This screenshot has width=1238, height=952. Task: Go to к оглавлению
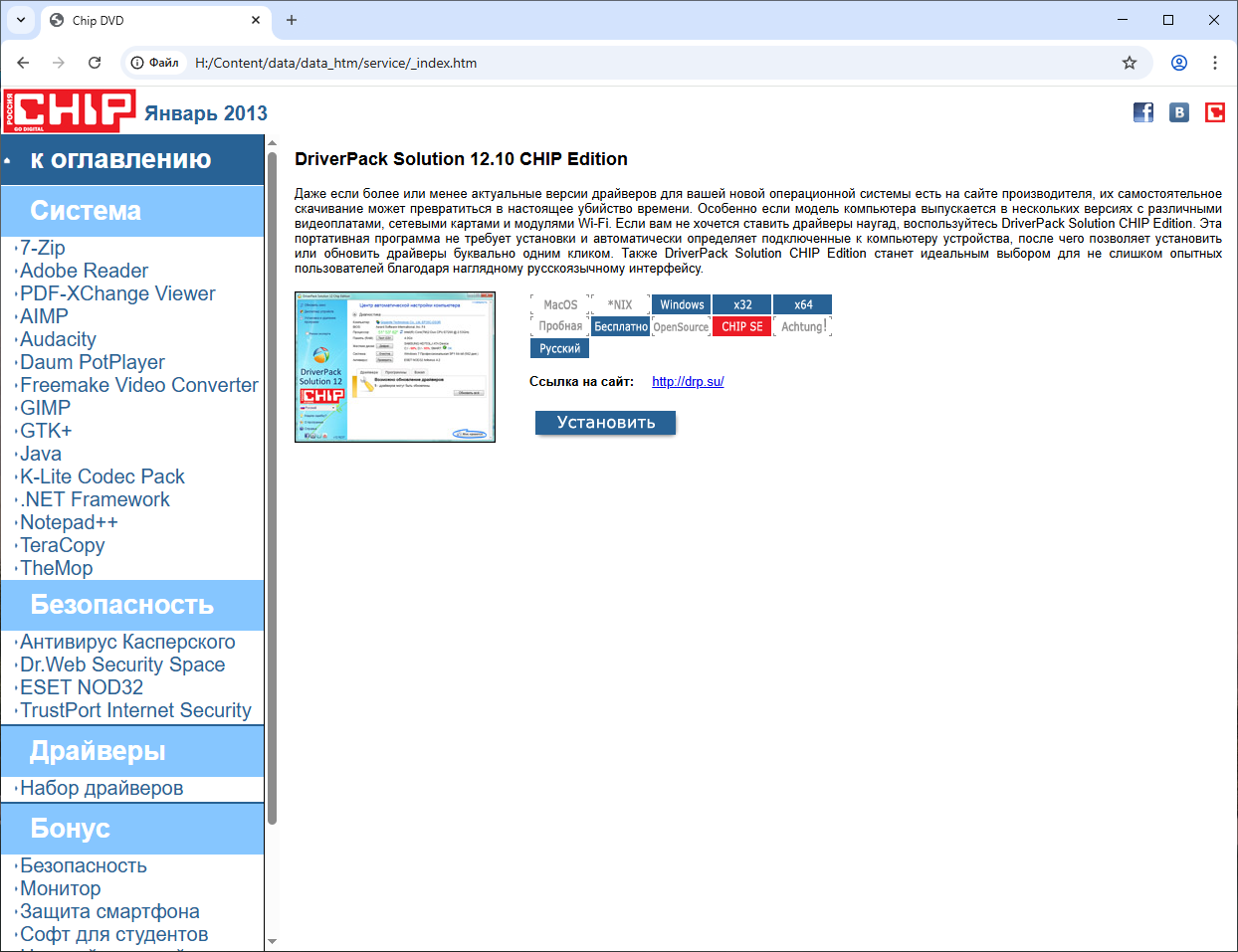click(120, 159)
